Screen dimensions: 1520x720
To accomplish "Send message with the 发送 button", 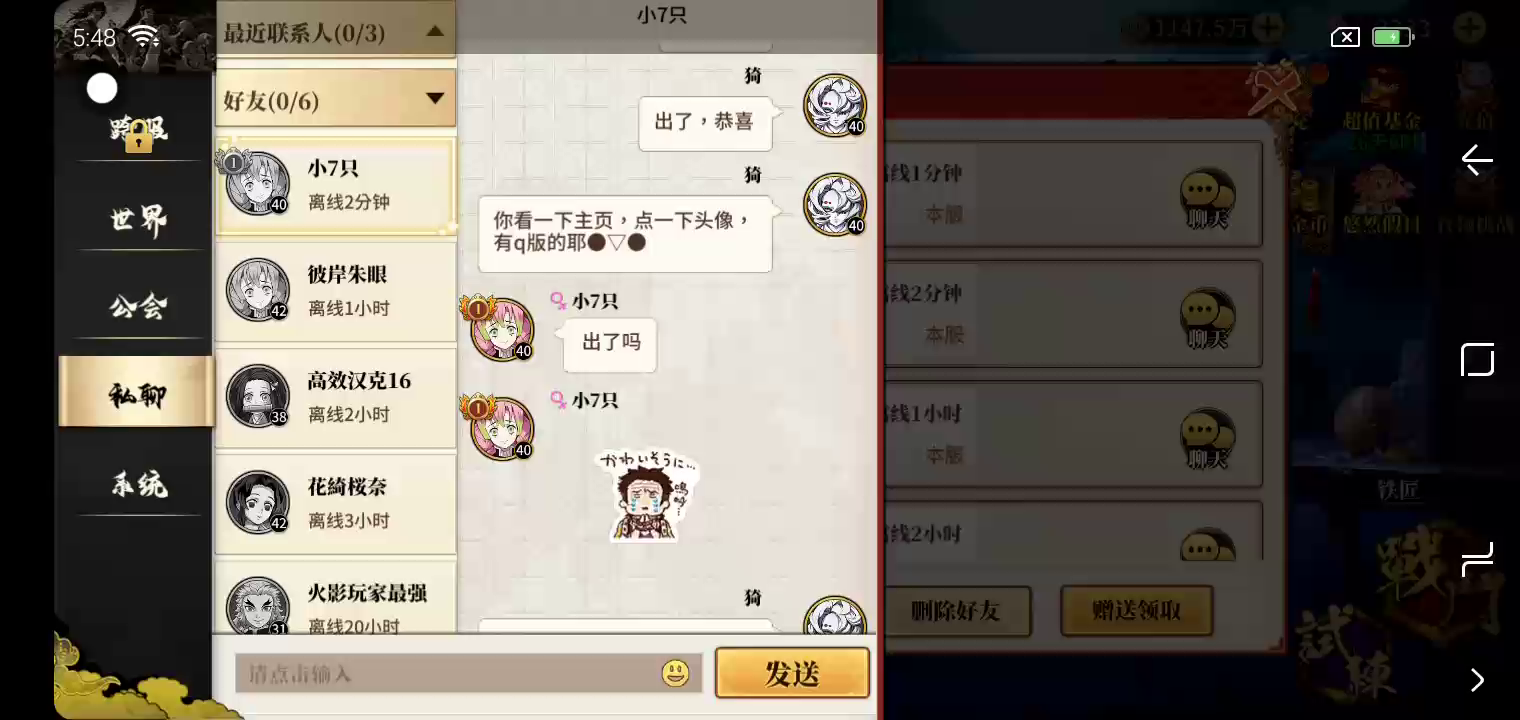I will click(x=792, y=673).
